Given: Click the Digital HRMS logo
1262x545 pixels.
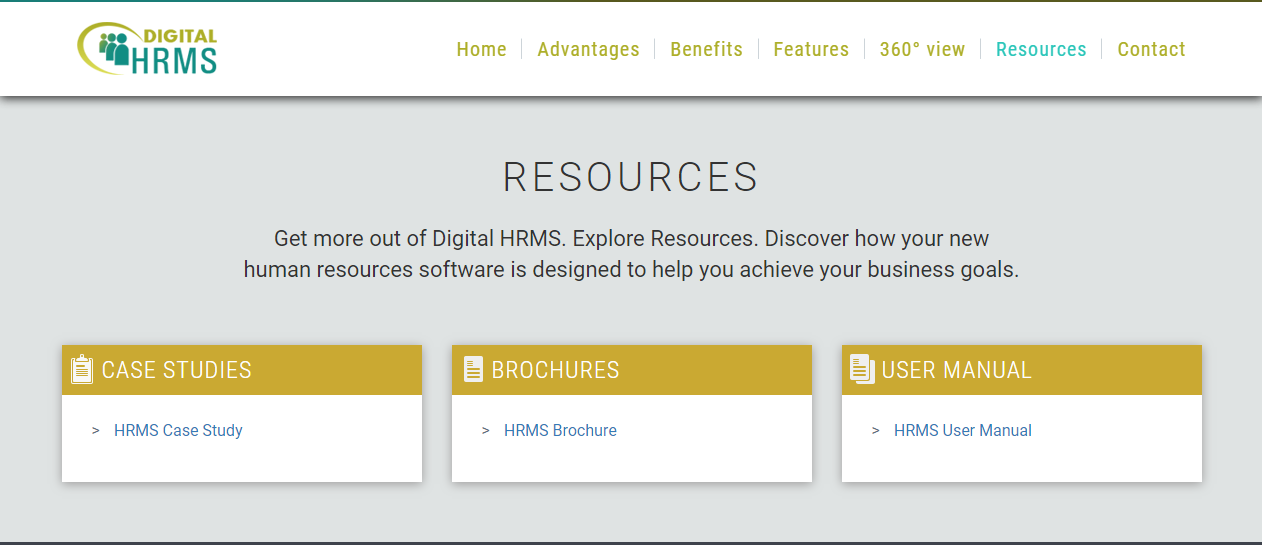Looking at the screenshot, I should tap(147, 49).
